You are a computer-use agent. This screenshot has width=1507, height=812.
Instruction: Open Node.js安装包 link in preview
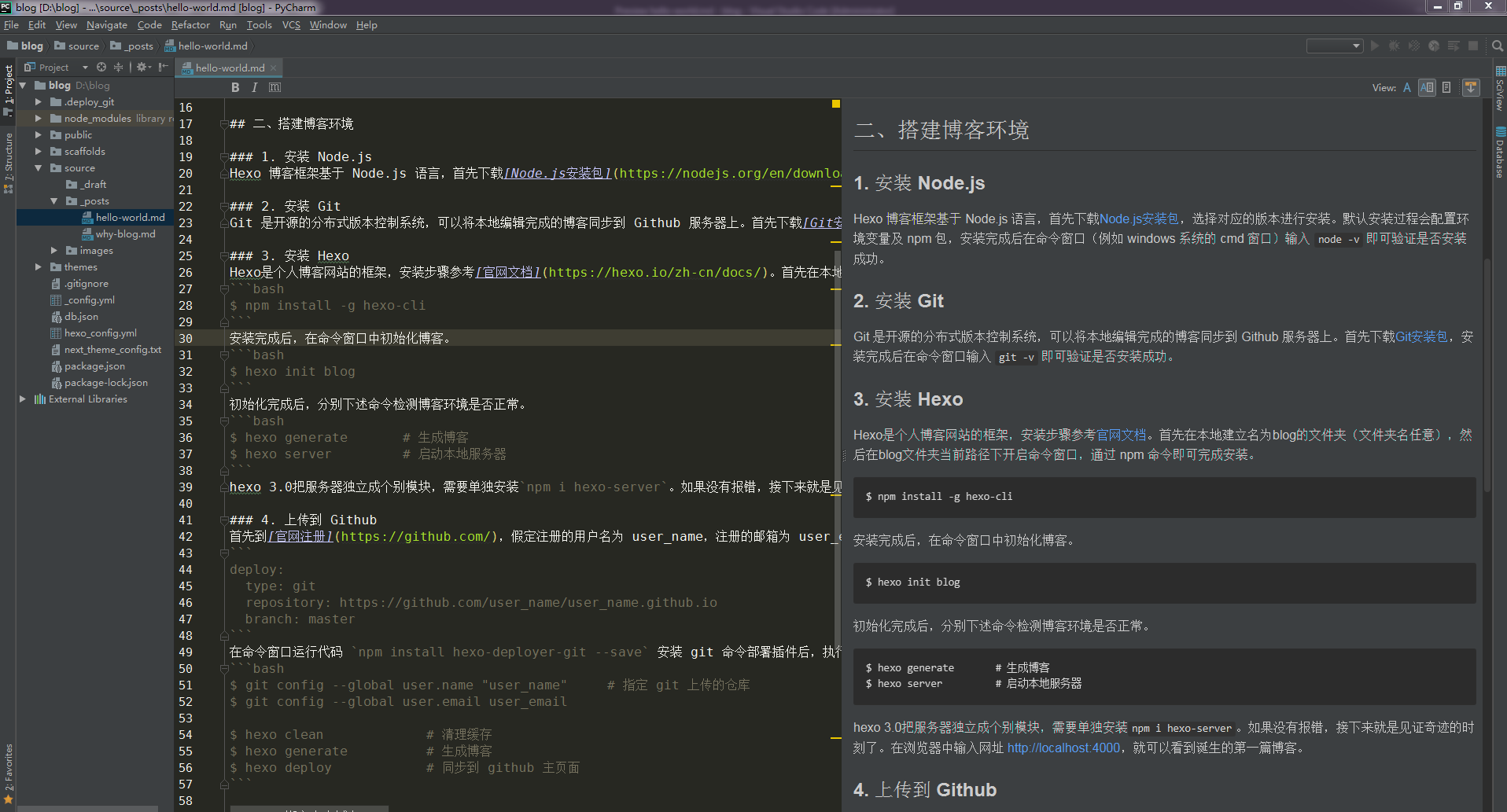click(1139, 219)
